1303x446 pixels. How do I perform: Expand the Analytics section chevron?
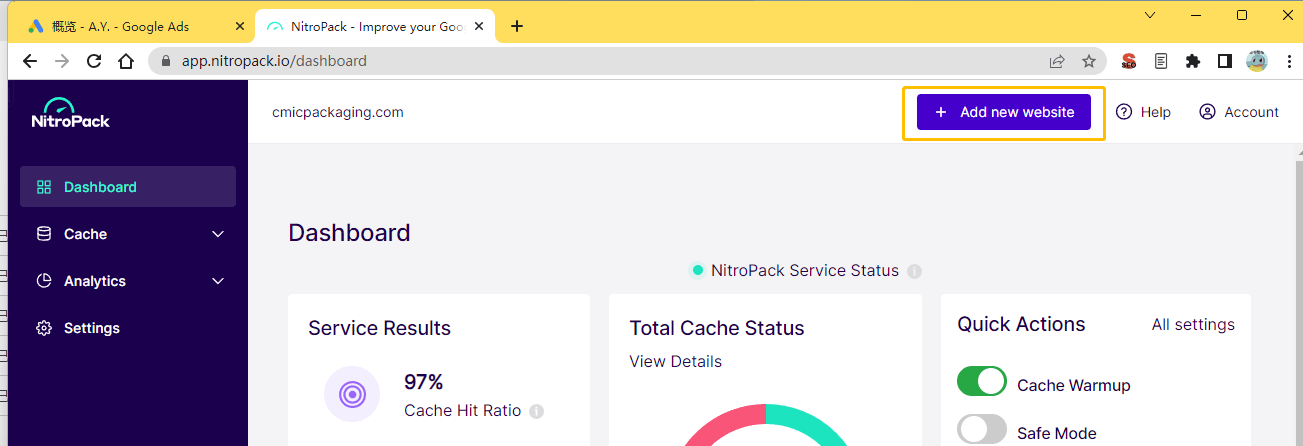tap(218, 281)
